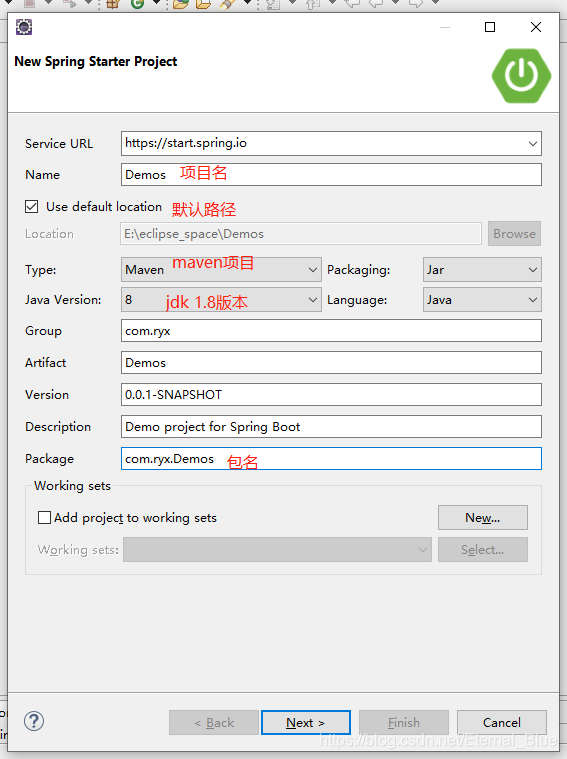The height and width of the screenshot is (759, 567).
Task: Focus the Name input field
Action: point(331,174)
